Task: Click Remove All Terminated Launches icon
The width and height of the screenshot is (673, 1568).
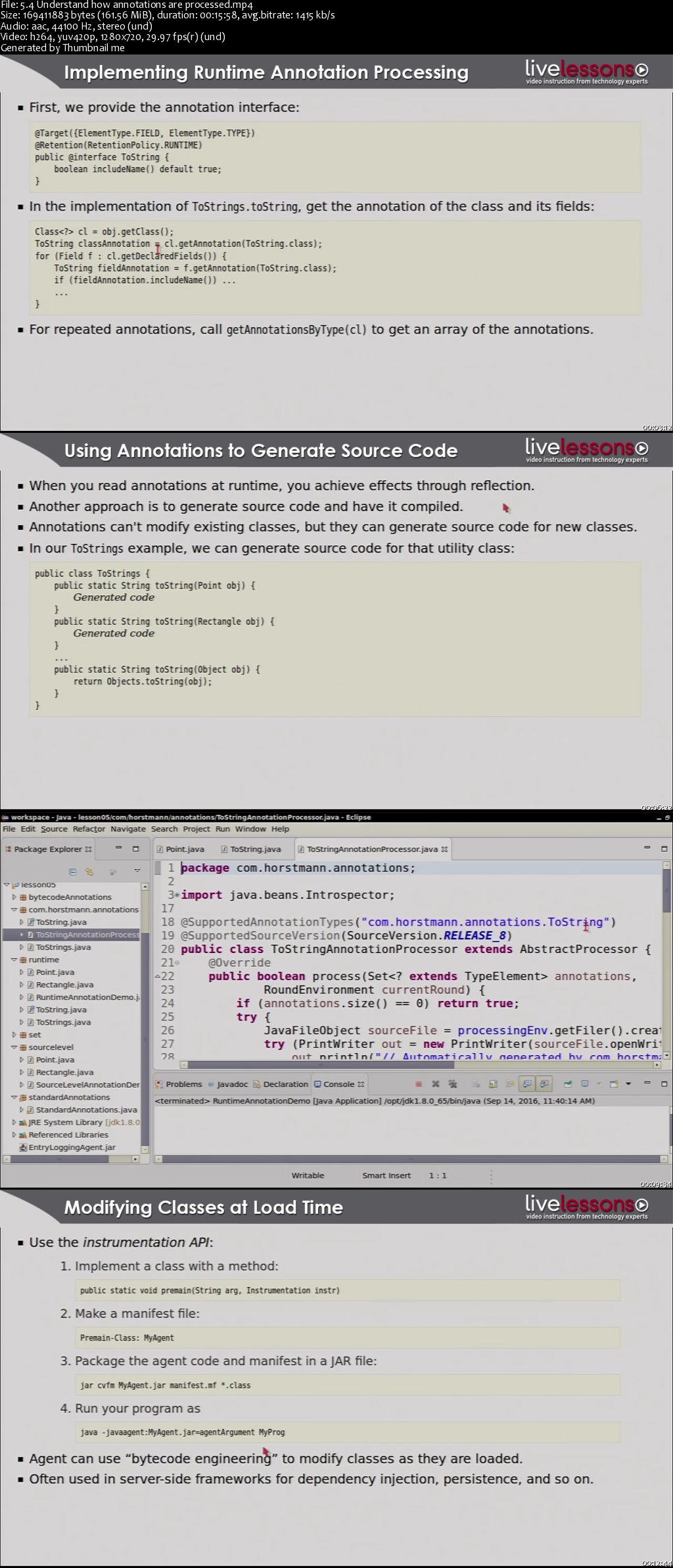Action: tap(452, 1084)
